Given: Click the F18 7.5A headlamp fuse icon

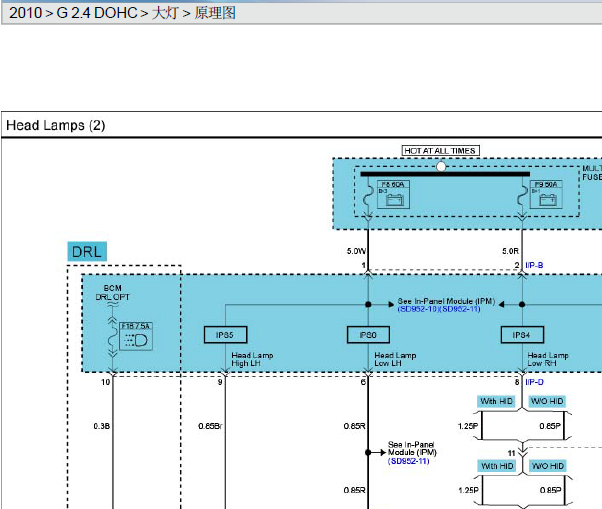Looking at the screenshot, I should pos(136,336).
